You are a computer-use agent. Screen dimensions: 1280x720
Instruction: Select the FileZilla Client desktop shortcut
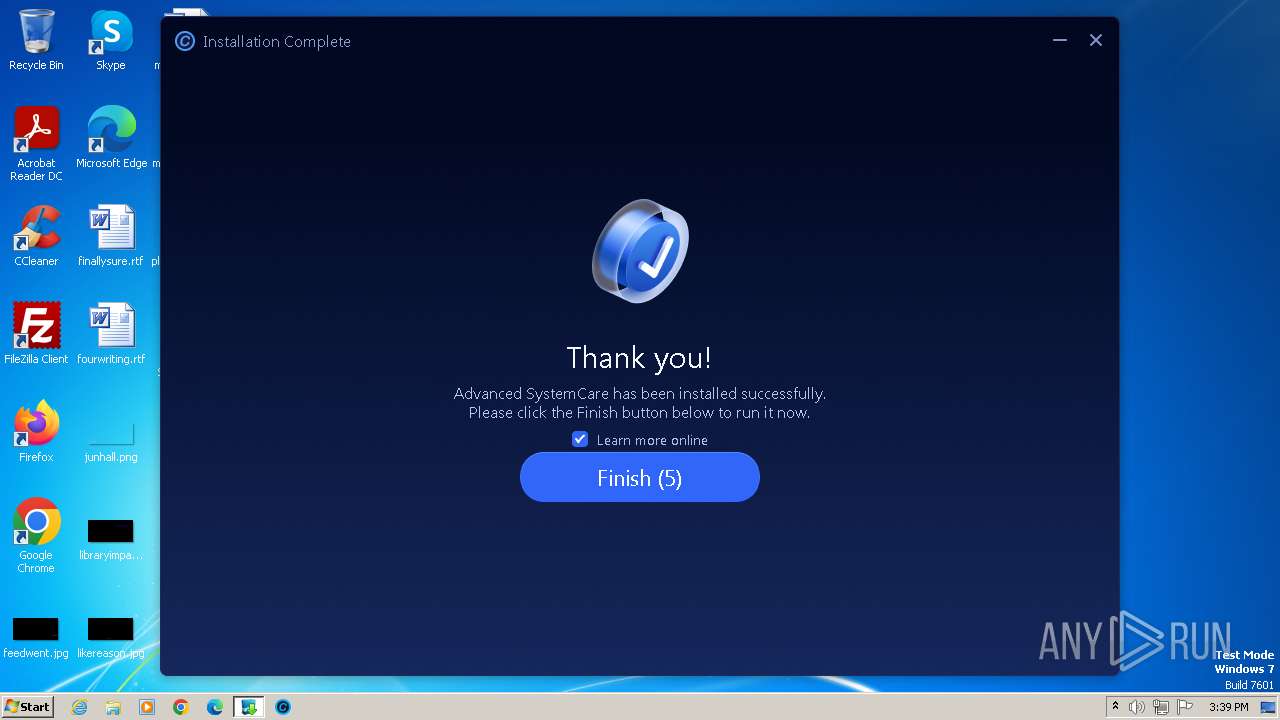pos(36,334)
